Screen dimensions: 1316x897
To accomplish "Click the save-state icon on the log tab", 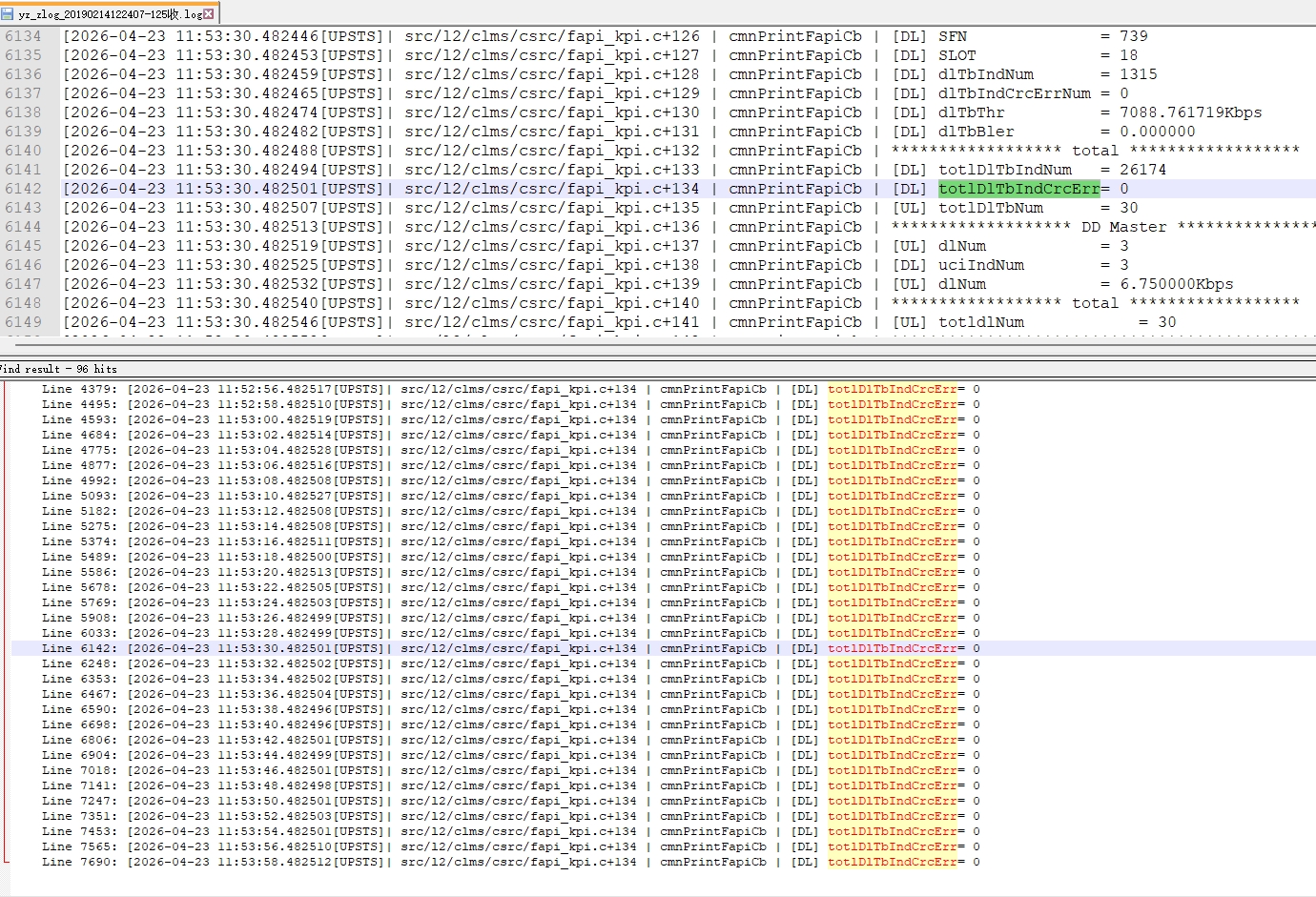I will [9, 14].
